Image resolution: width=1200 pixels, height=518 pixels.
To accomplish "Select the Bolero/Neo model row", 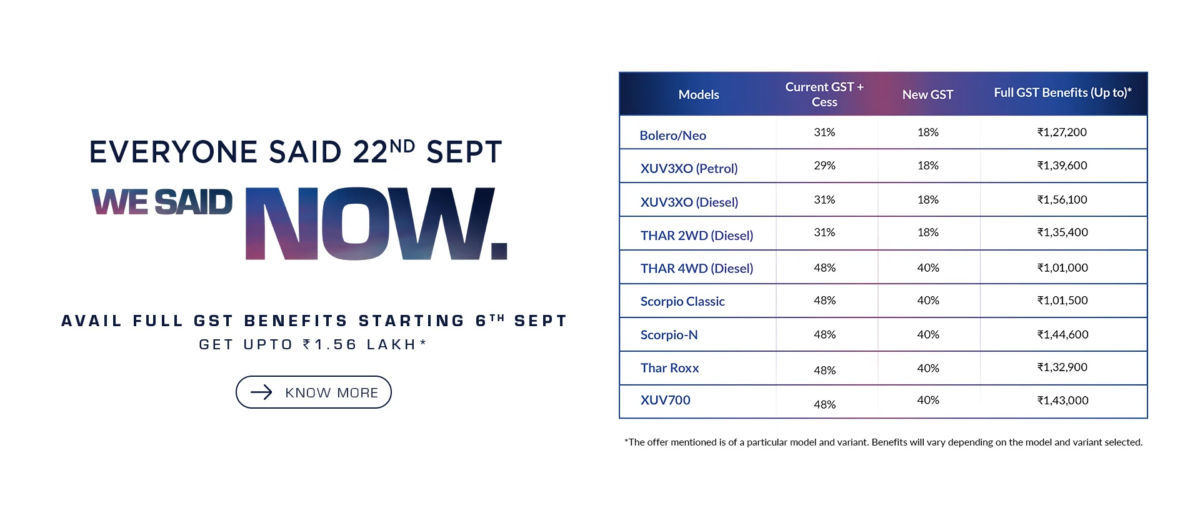I will (673, 135).
